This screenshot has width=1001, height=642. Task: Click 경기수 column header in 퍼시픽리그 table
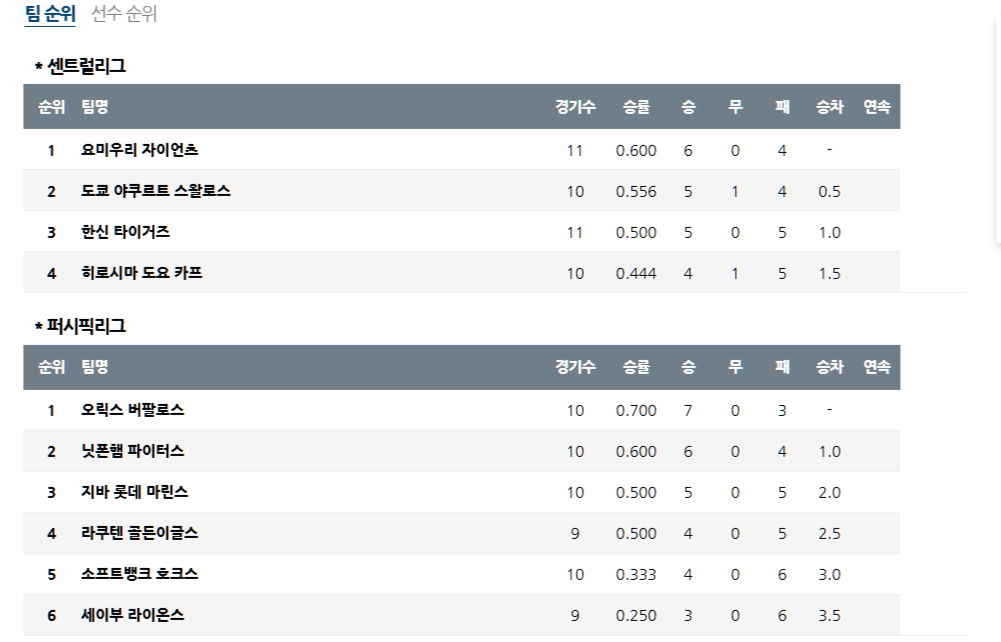(x=575, y=367)
